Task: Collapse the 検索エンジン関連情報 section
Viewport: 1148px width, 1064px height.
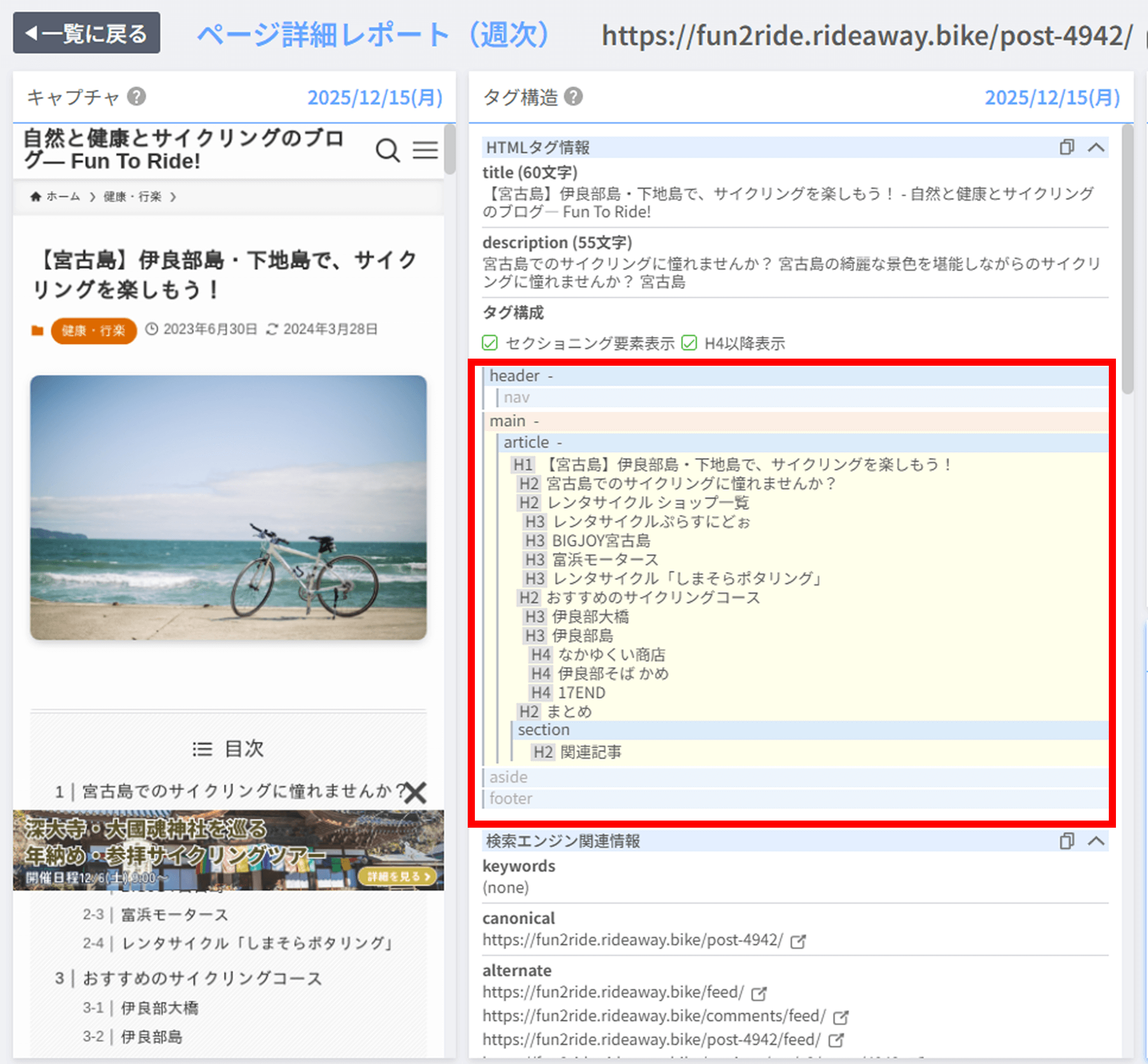Action: (1096, 841)
